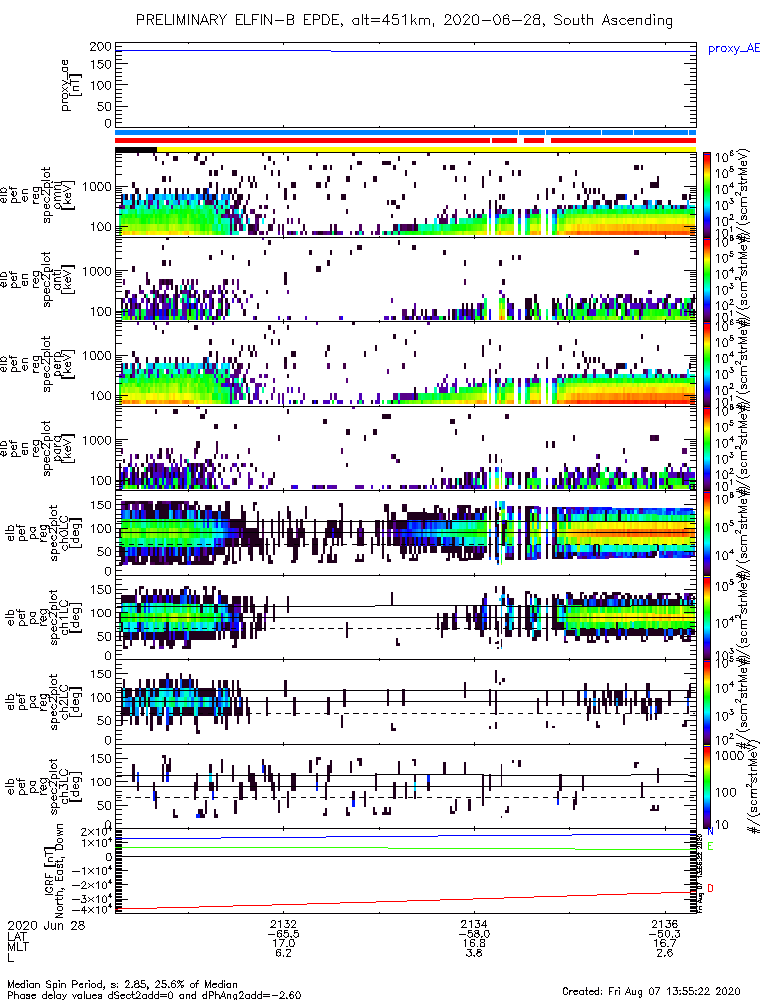775x1000 pixels.
Task: Click latitude value -65.5
Action: (x=283, y=934)
